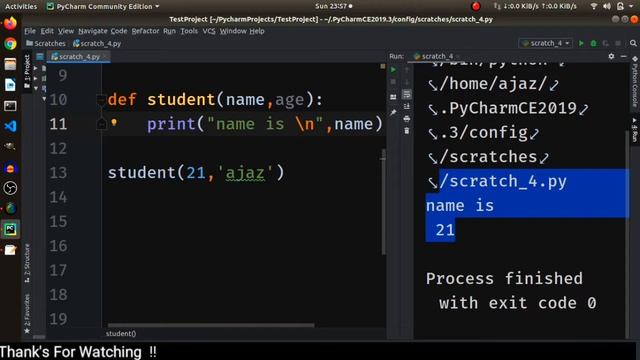Toggle the Favorites tool window button
The image size is (640, 360).
point(27,313)
